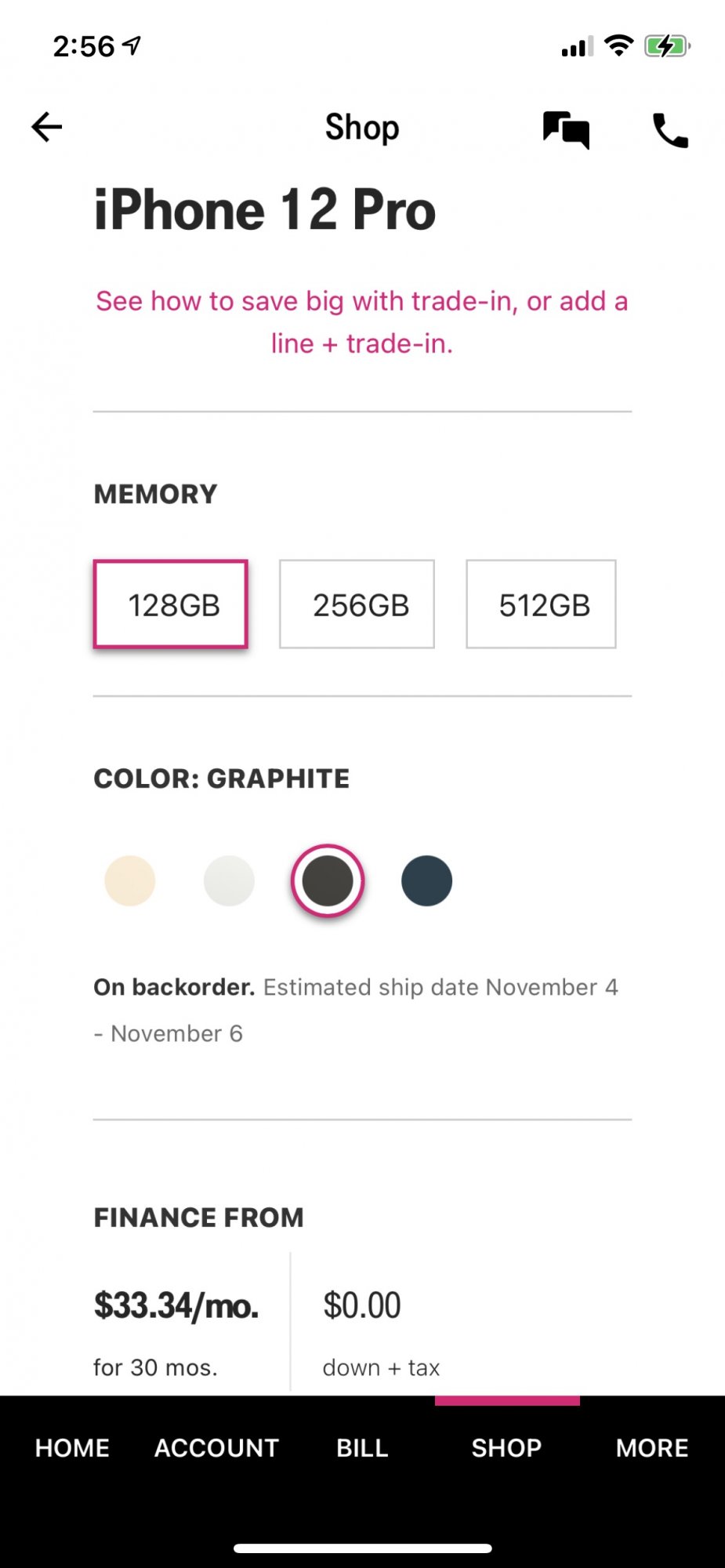Tap the cellular signal bars
Image resolution: width=725 pixels, height=1568 pixels.
click(577, 47)
